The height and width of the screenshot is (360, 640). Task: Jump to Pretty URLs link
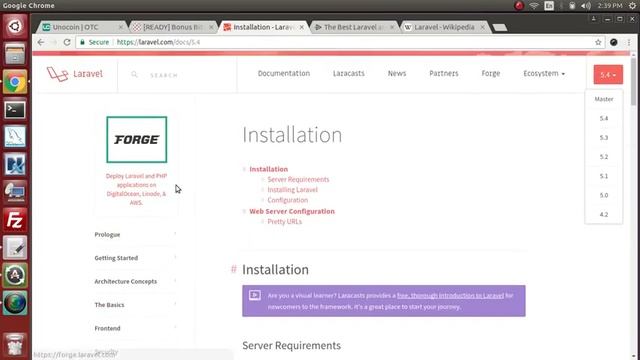click(x=284, y=222)
